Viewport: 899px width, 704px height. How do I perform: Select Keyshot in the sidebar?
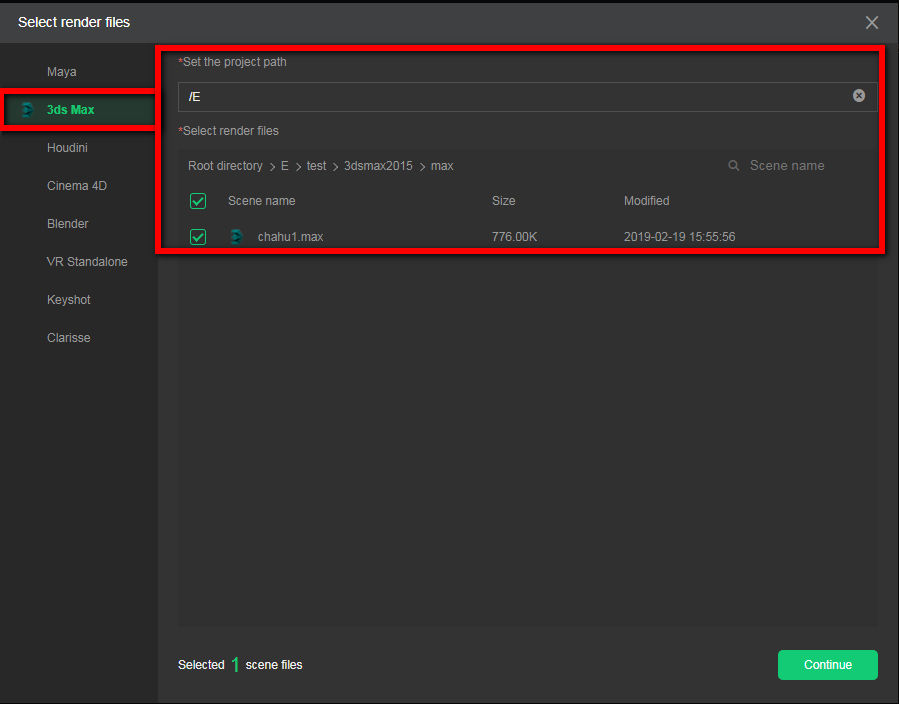[69, 300]
